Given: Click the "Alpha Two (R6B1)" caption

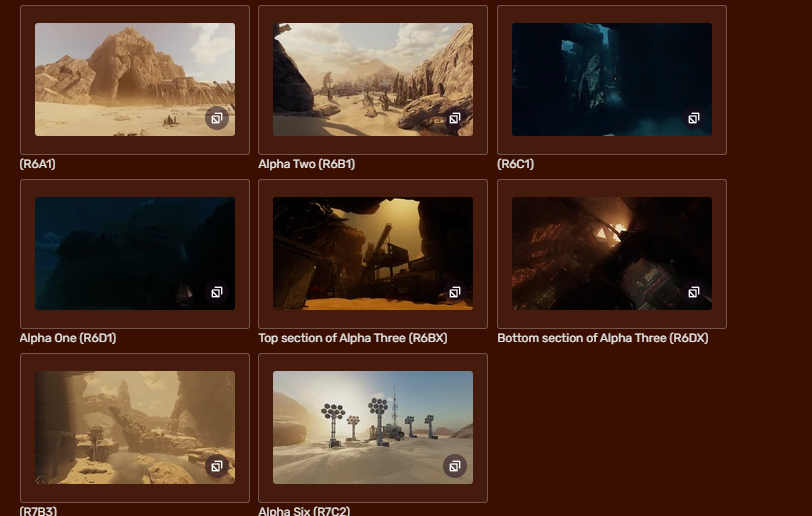Looking at the screenshot, I should click(307, 164).
